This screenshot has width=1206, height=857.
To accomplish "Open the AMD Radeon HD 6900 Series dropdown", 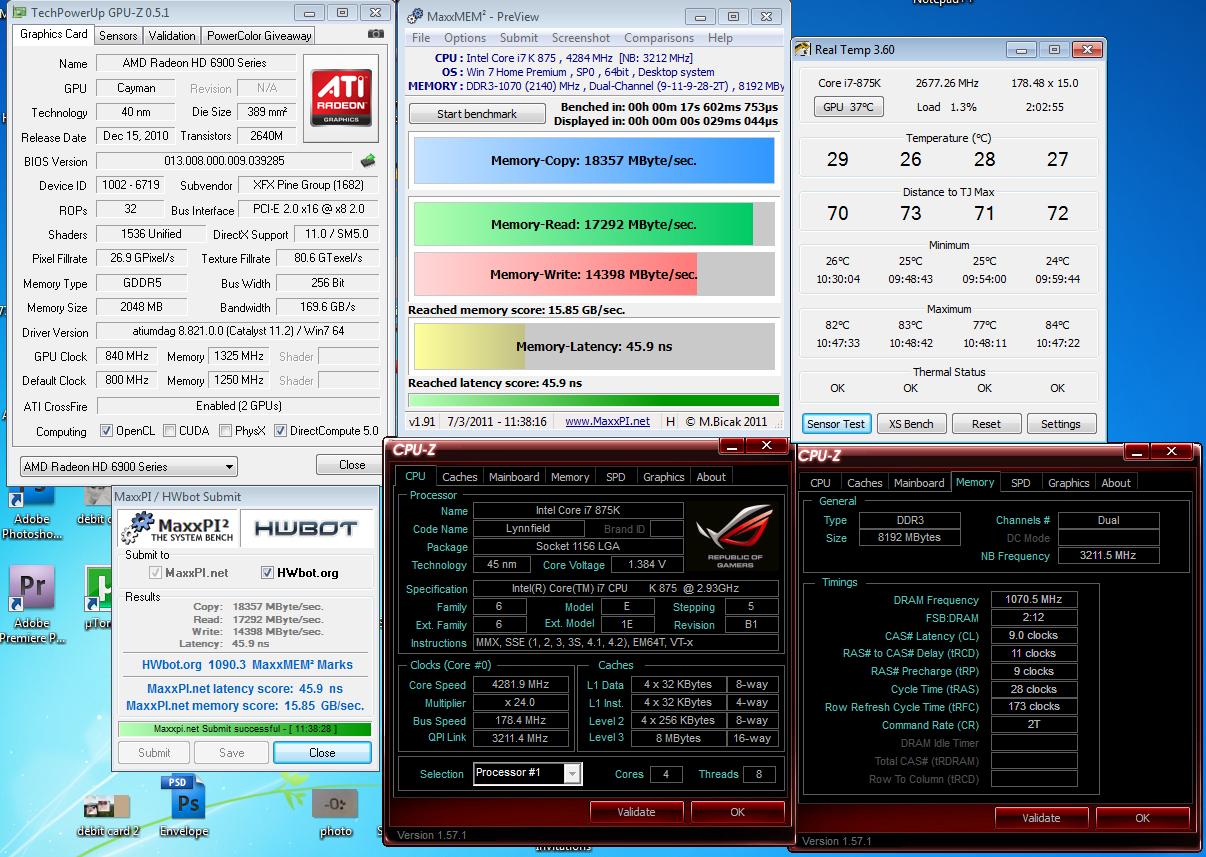I will [x=128, y=466].
